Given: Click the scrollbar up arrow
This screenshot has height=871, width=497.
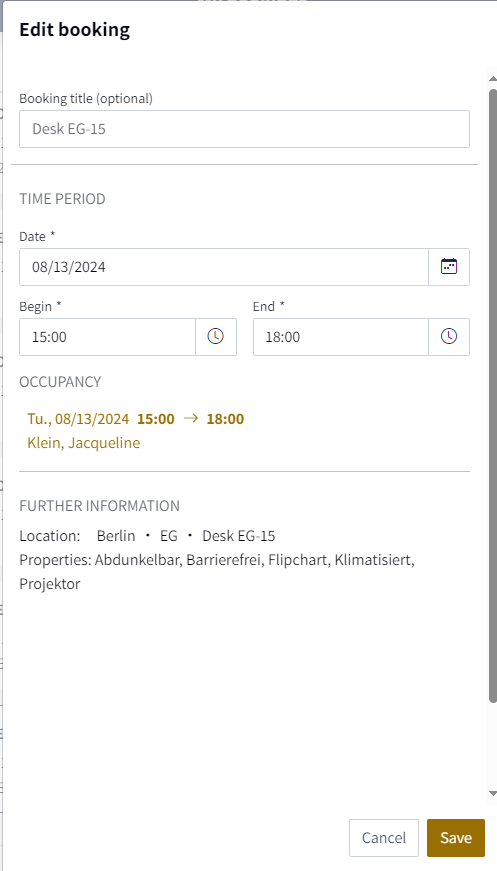Looking at the screenshot, I should (x=492, y=79).
